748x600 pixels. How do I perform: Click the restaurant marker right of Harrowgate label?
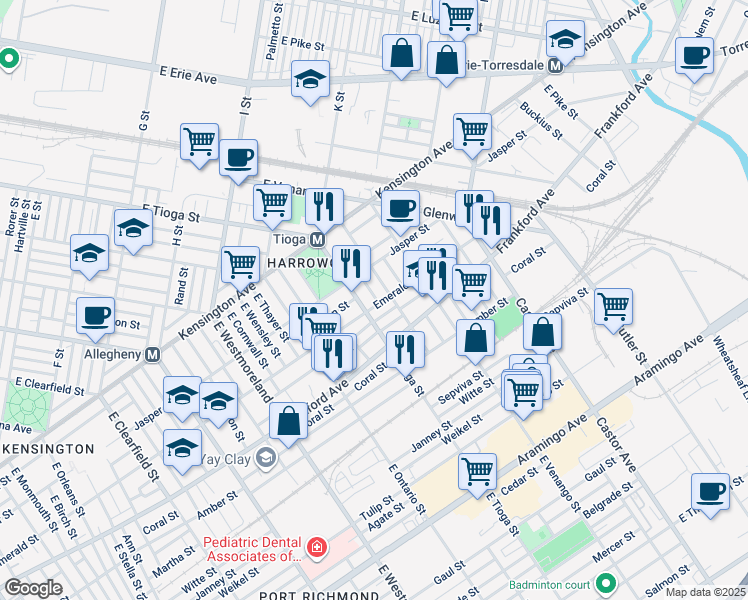pyautogui.click(x=351, y=266)
